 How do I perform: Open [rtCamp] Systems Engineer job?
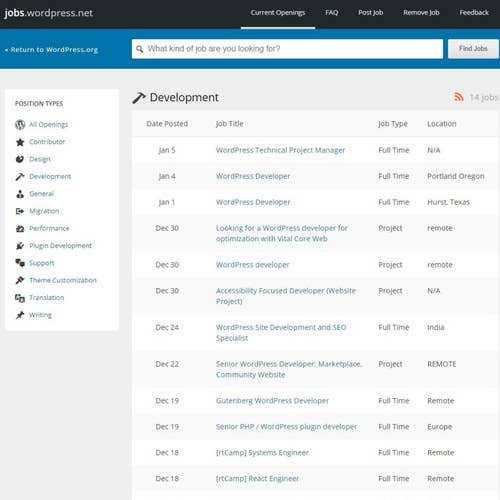tap(262, 453)
